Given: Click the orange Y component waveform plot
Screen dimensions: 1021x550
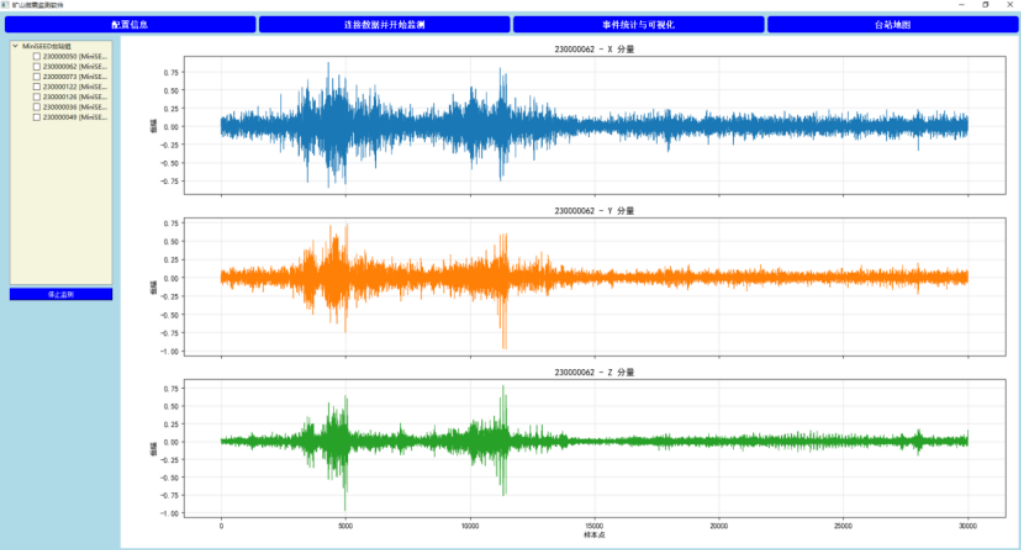Looking at the screenshot, I should [x=594, y=286].
